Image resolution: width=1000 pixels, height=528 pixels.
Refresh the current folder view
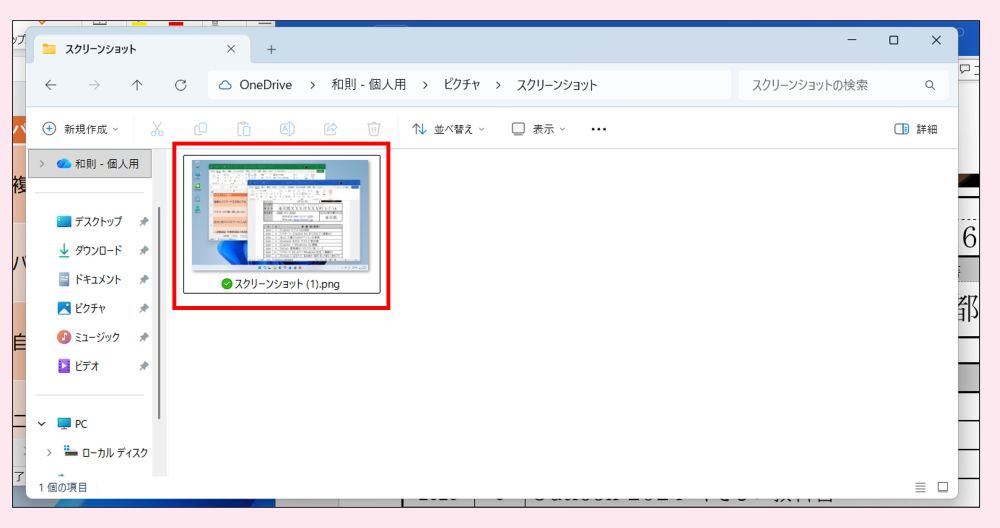click(x=181, y=85)
